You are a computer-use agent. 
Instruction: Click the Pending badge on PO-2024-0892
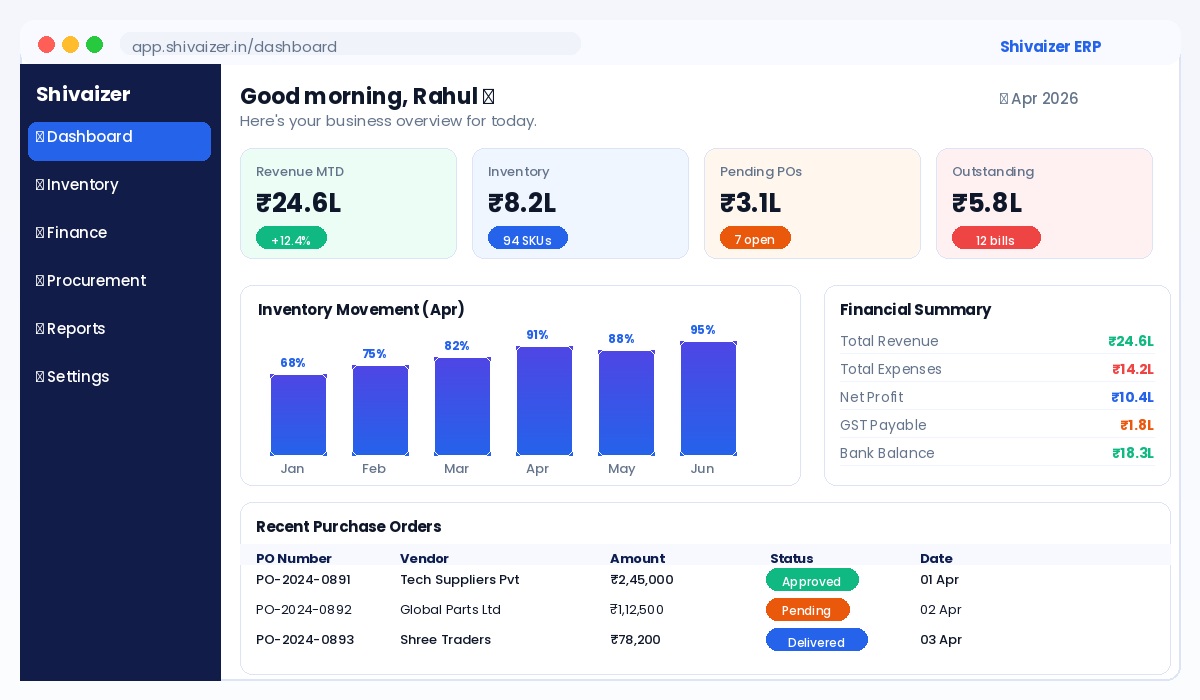click(808, 610)
